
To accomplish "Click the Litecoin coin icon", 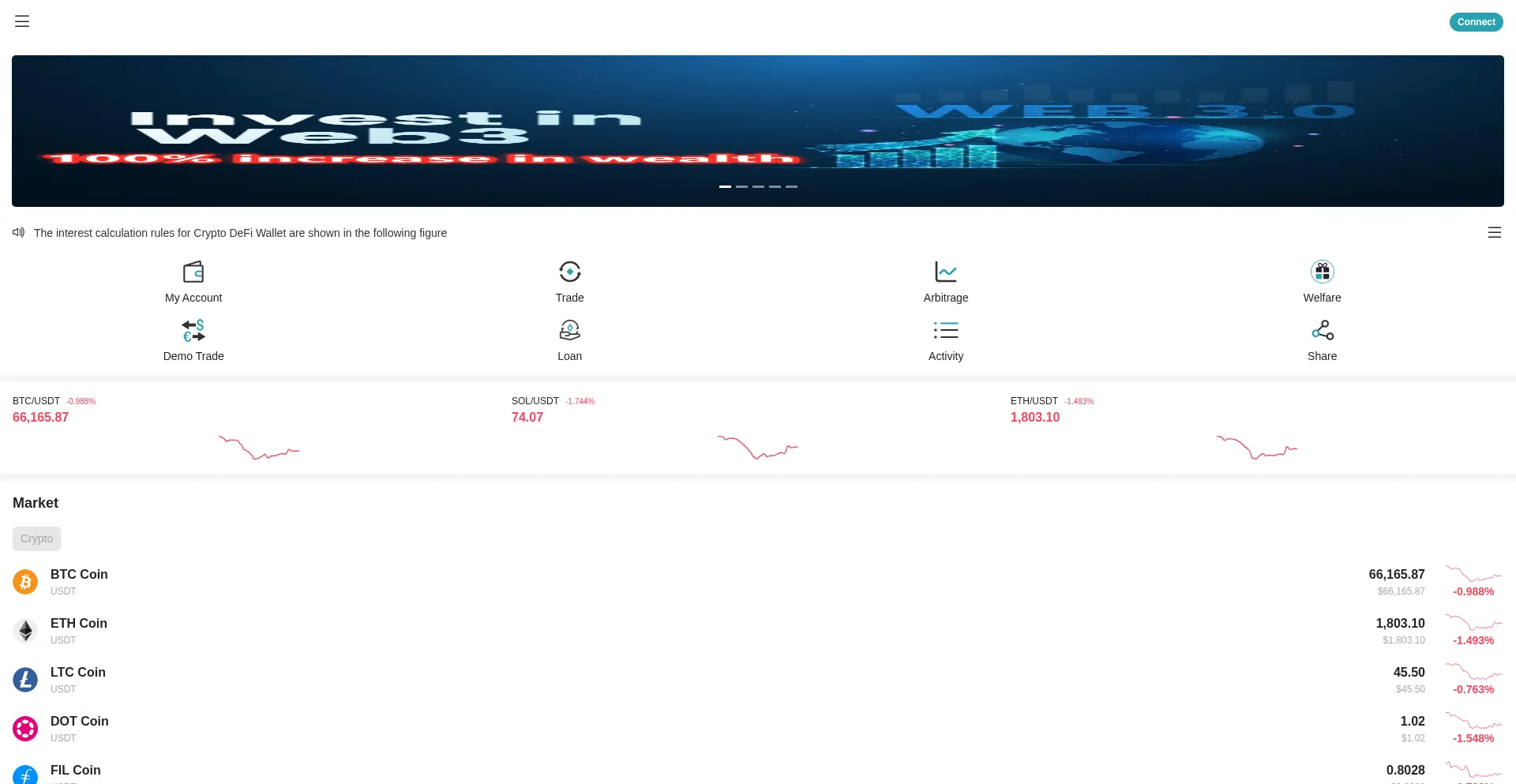I will 25,680.
